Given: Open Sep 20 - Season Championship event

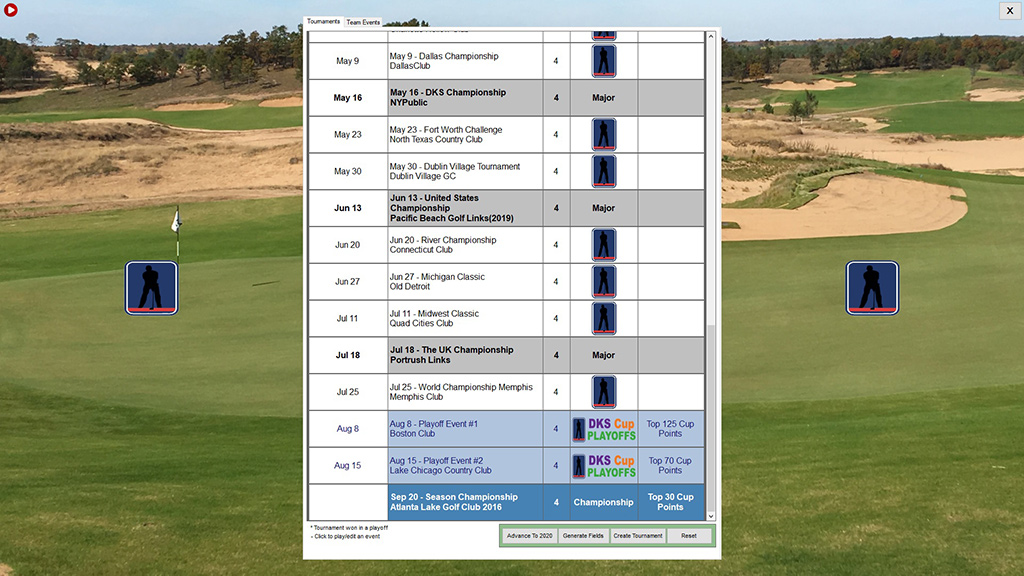Looking at the screenshot, I should tap(465, 502).
